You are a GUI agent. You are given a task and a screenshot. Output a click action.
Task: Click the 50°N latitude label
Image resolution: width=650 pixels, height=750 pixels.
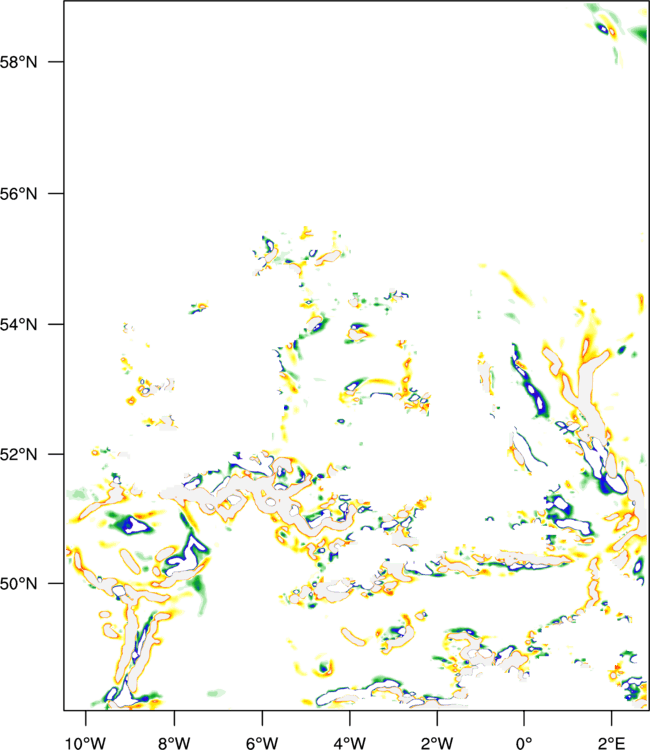tap(18, 584)
